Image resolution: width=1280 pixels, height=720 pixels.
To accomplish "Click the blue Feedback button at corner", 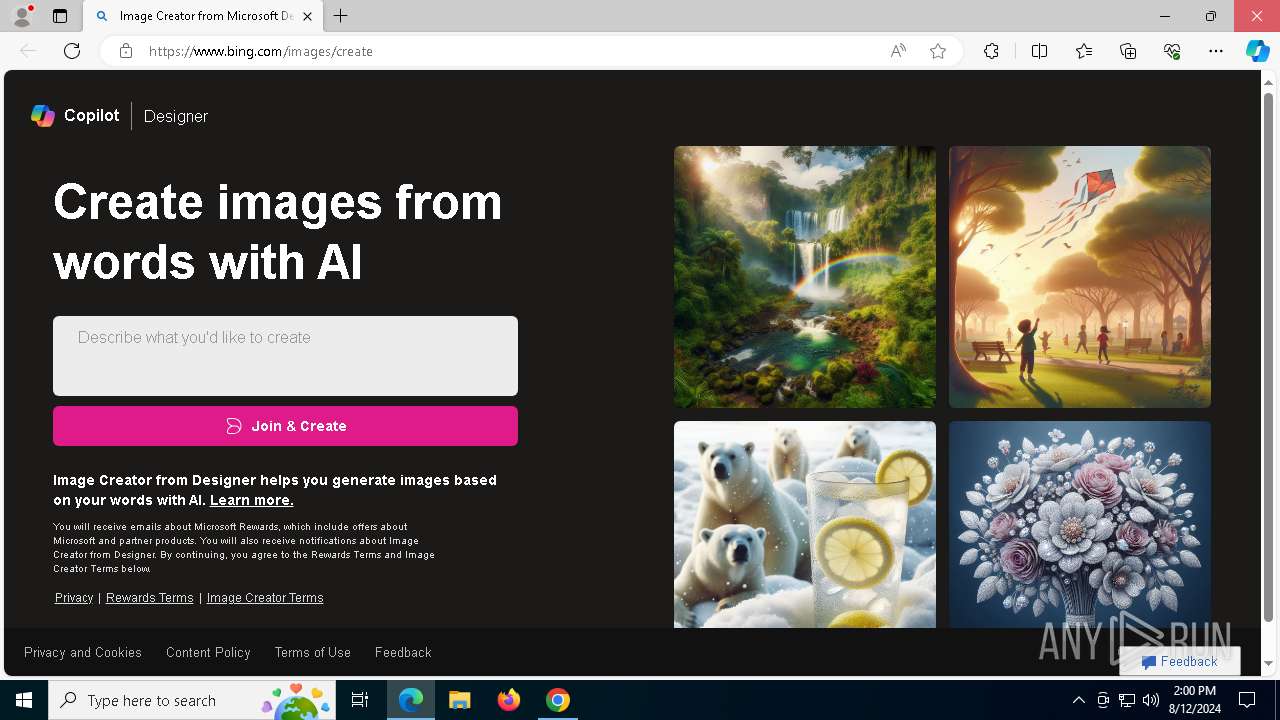I will (1180, 661).
